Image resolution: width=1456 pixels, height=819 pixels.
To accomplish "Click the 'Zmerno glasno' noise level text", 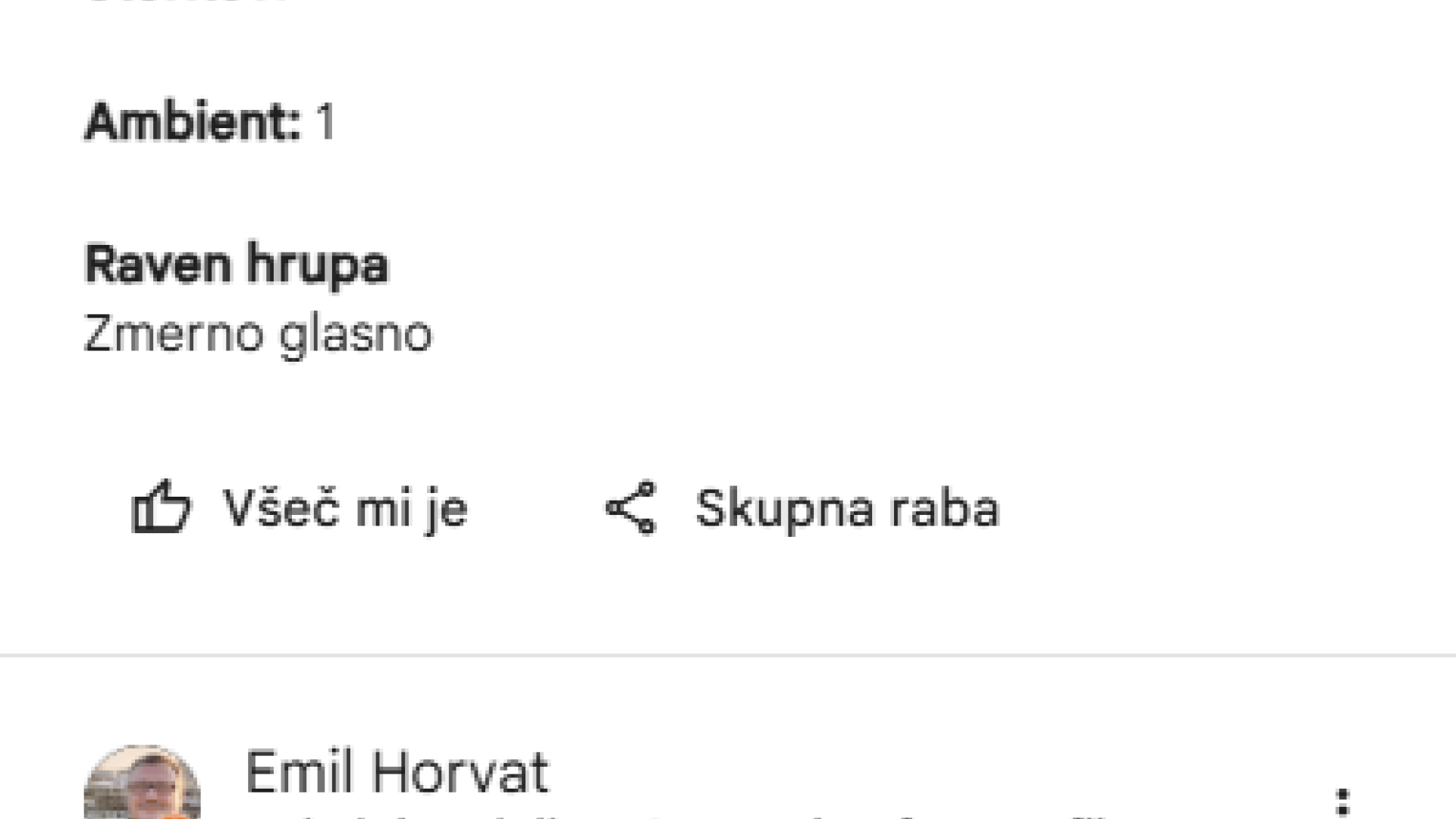I will coord(258,334).
